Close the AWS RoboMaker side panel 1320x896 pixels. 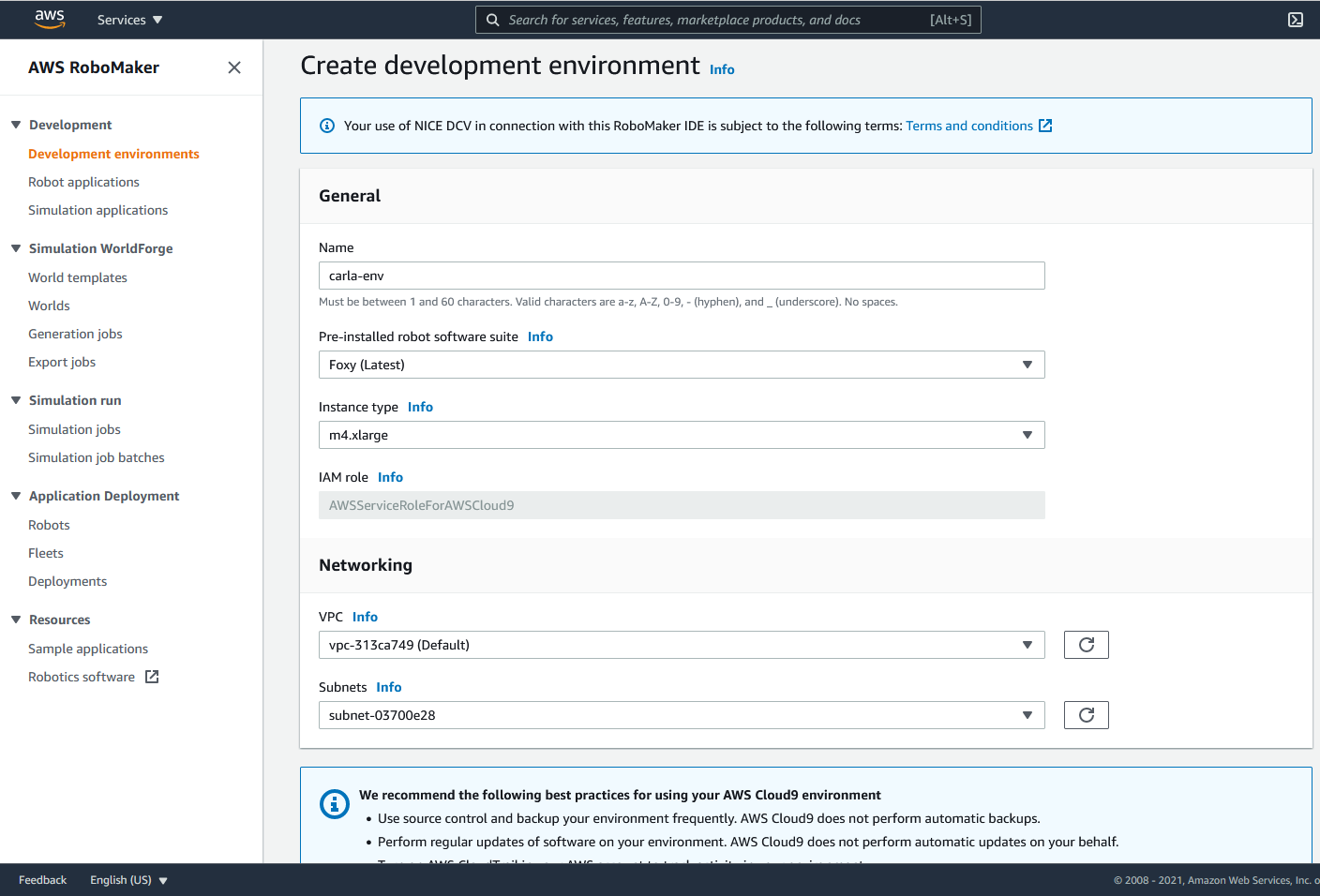234,67
